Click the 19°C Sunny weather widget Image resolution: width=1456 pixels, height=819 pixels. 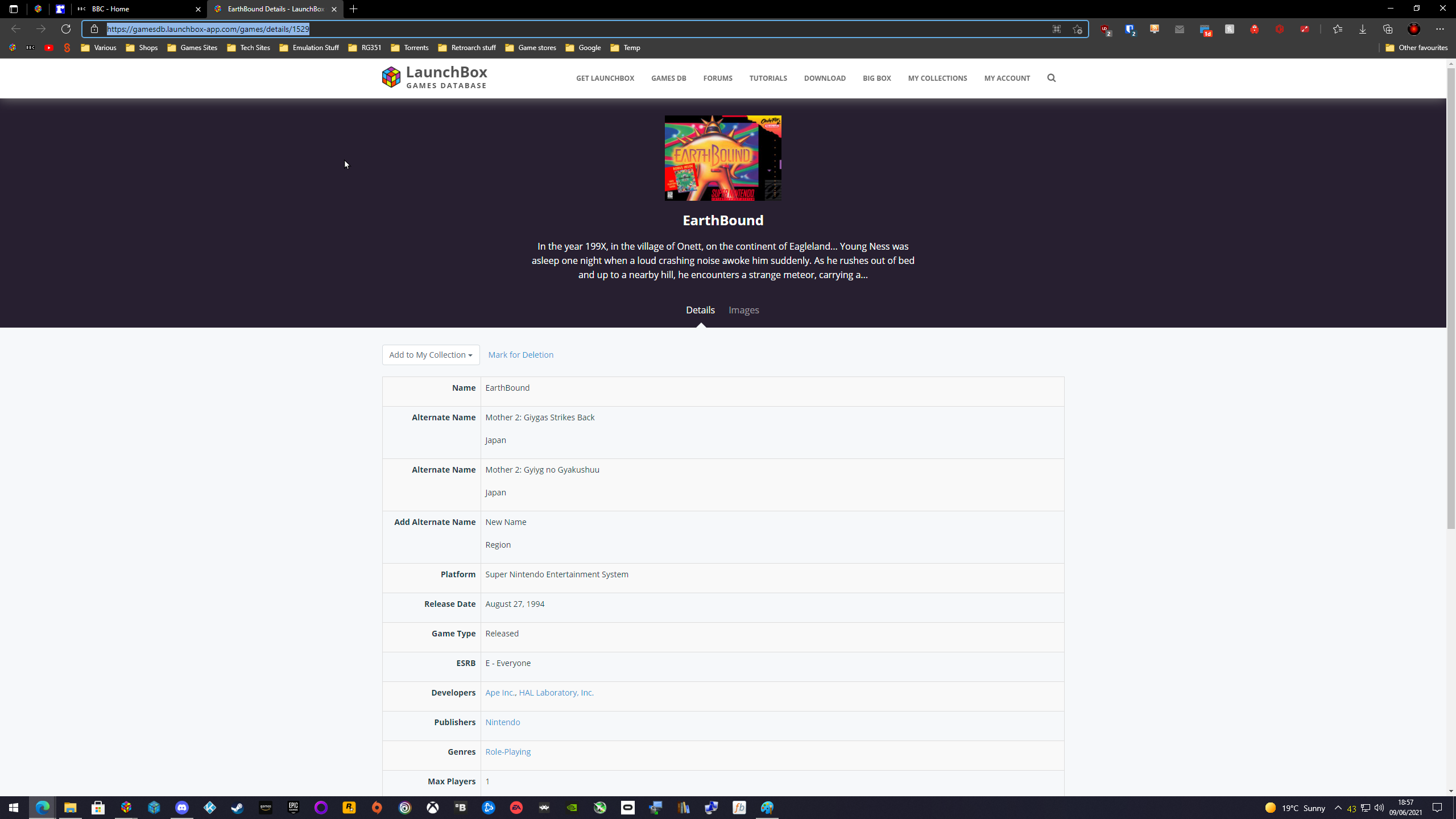coord(1295,808)
